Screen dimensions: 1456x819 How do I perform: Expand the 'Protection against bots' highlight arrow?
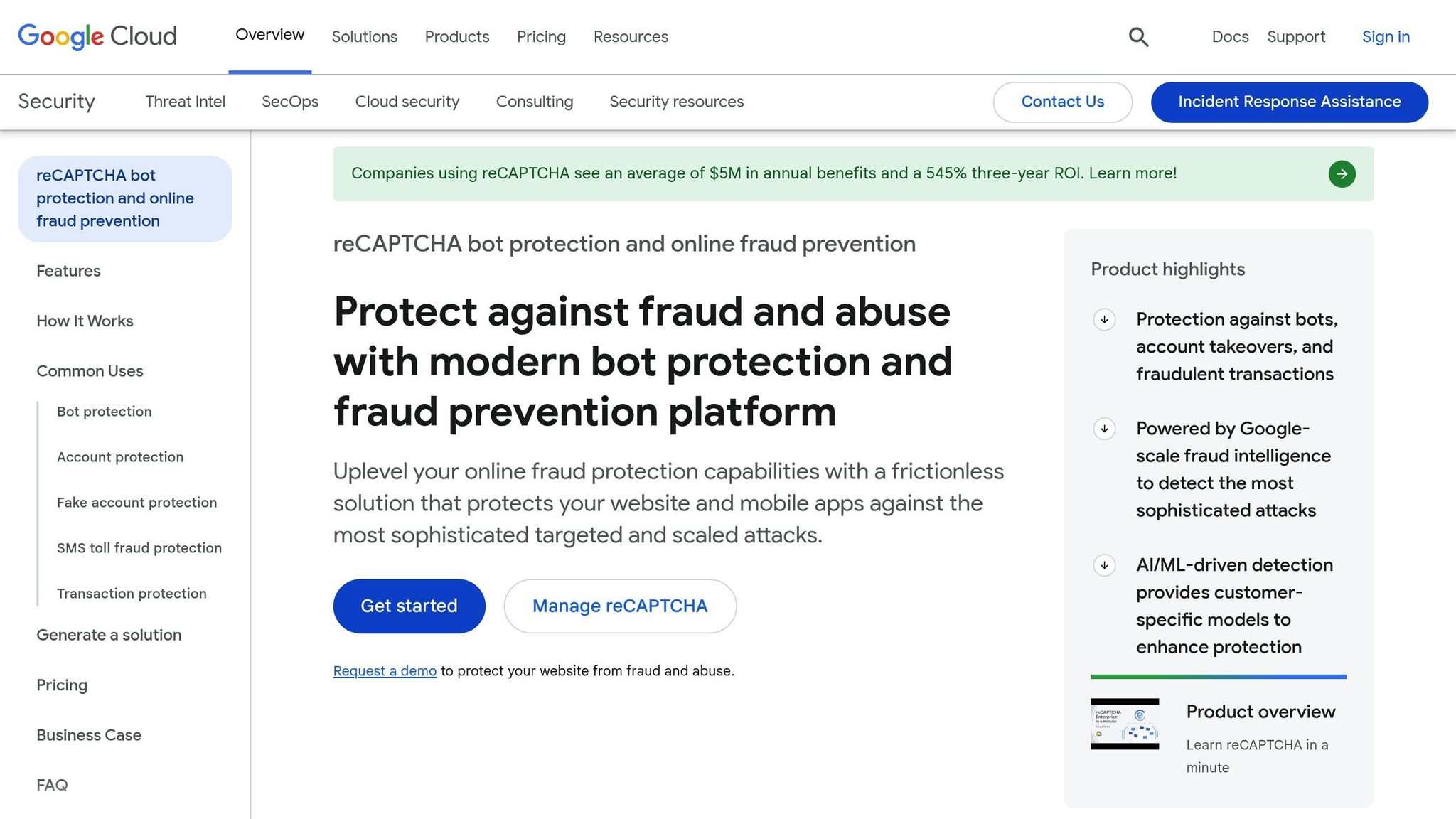1104,320
